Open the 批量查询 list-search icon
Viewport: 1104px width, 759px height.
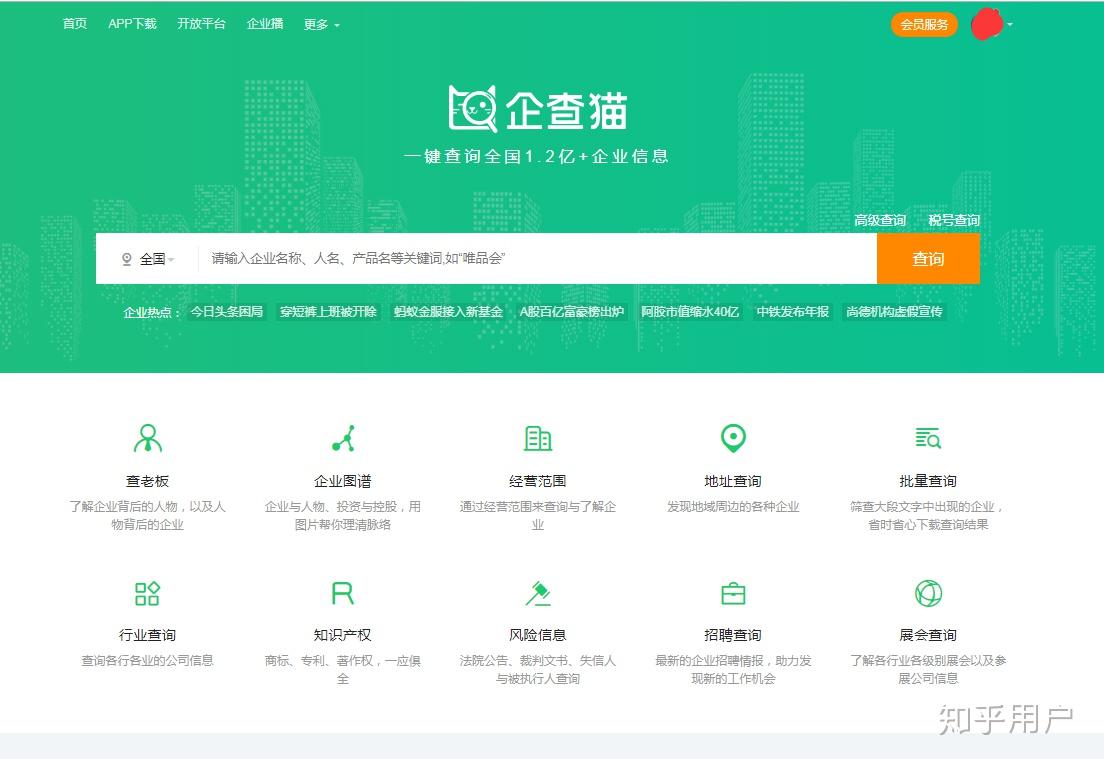click(x=927, y=437)
